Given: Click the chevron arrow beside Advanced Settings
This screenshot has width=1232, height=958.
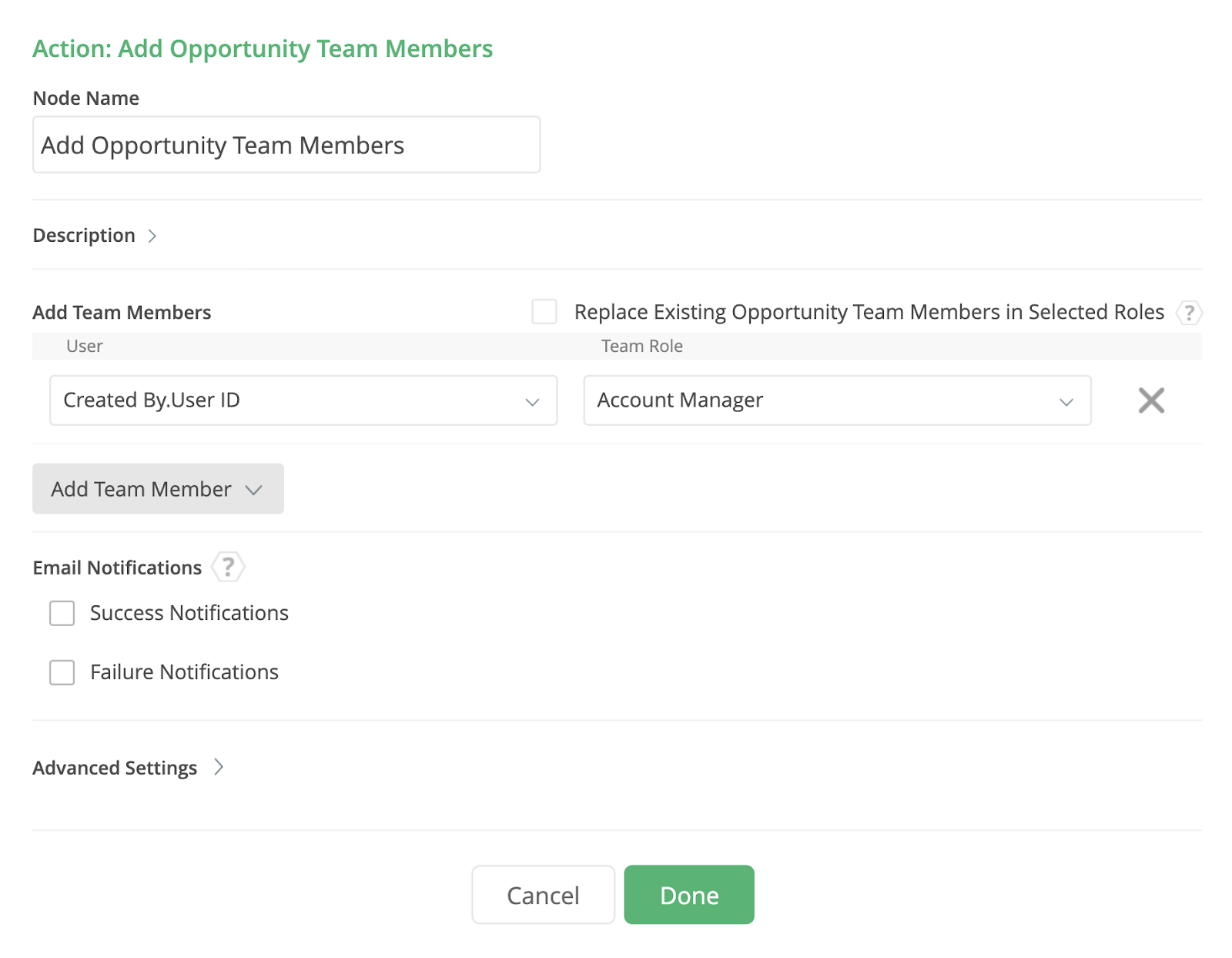Looking at the screenshot, I should pyautogui.click(x=219, y=767).
